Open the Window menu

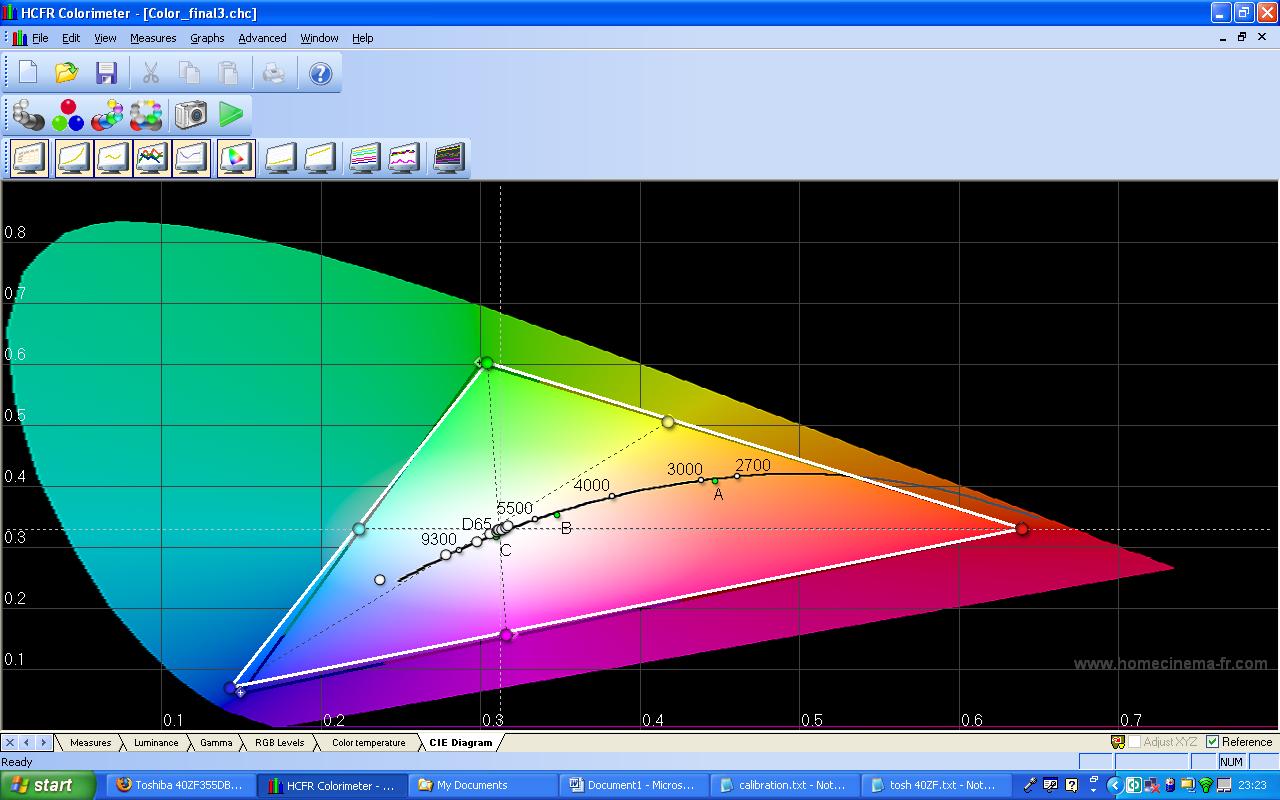point(319,38)
